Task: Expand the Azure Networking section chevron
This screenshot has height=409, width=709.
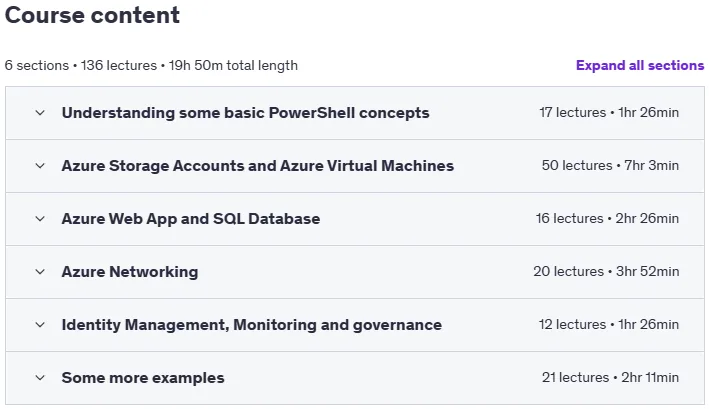Action: (x=40, y=272)
